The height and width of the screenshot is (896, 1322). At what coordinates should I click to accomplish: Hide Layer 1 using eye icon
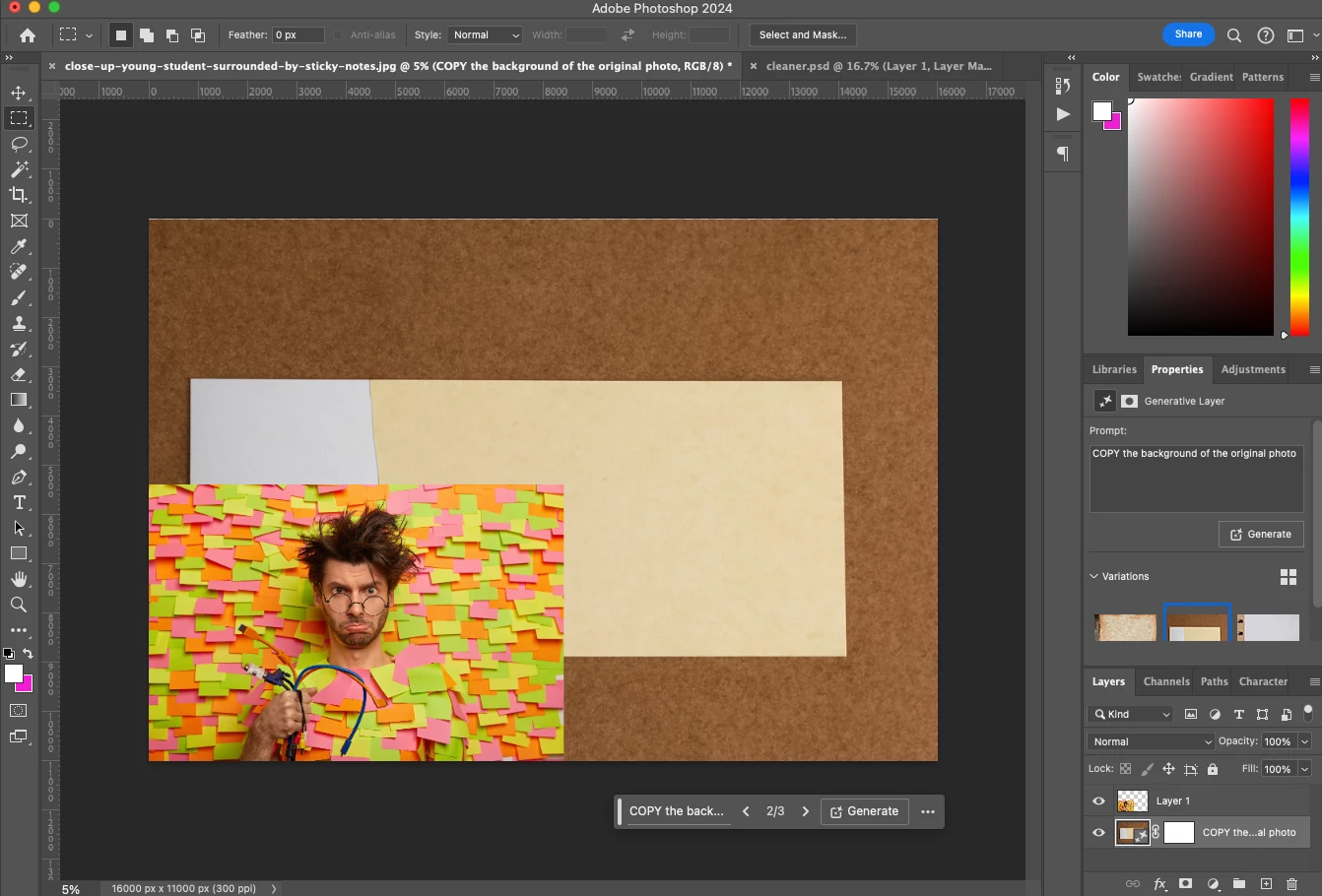[x=1098, y=801]
